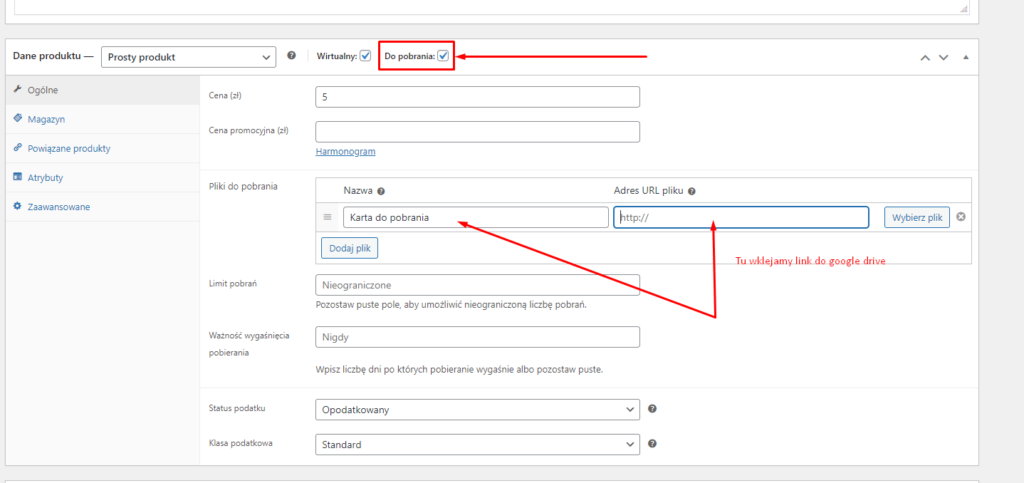Move product data panel down with arrow
This screenshot has height=483, width=1024.
pyautogui.click(x=943, y=57)
